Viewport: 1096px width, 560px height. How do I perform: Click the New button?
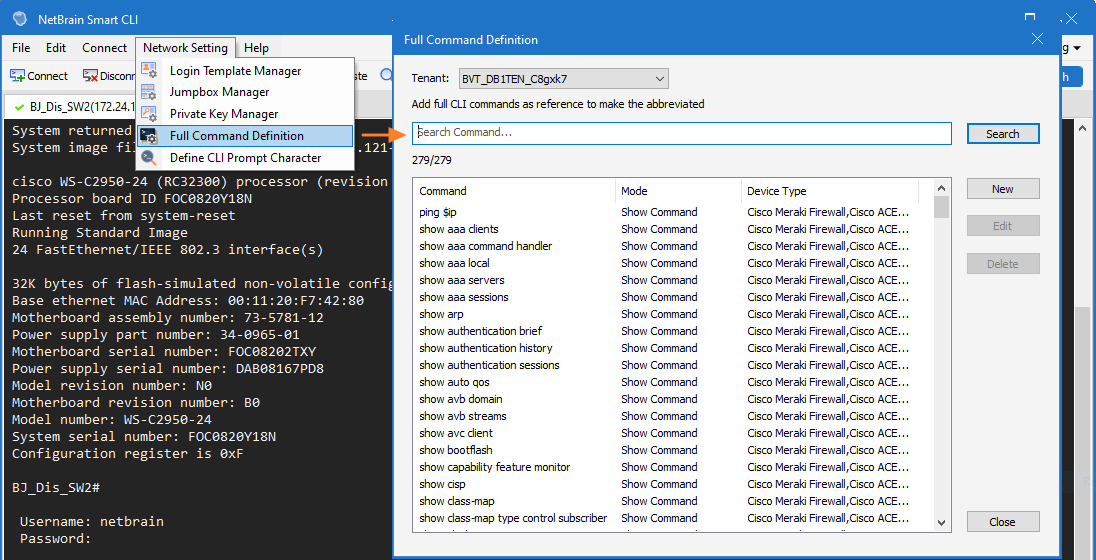(x=1003, y=189)
